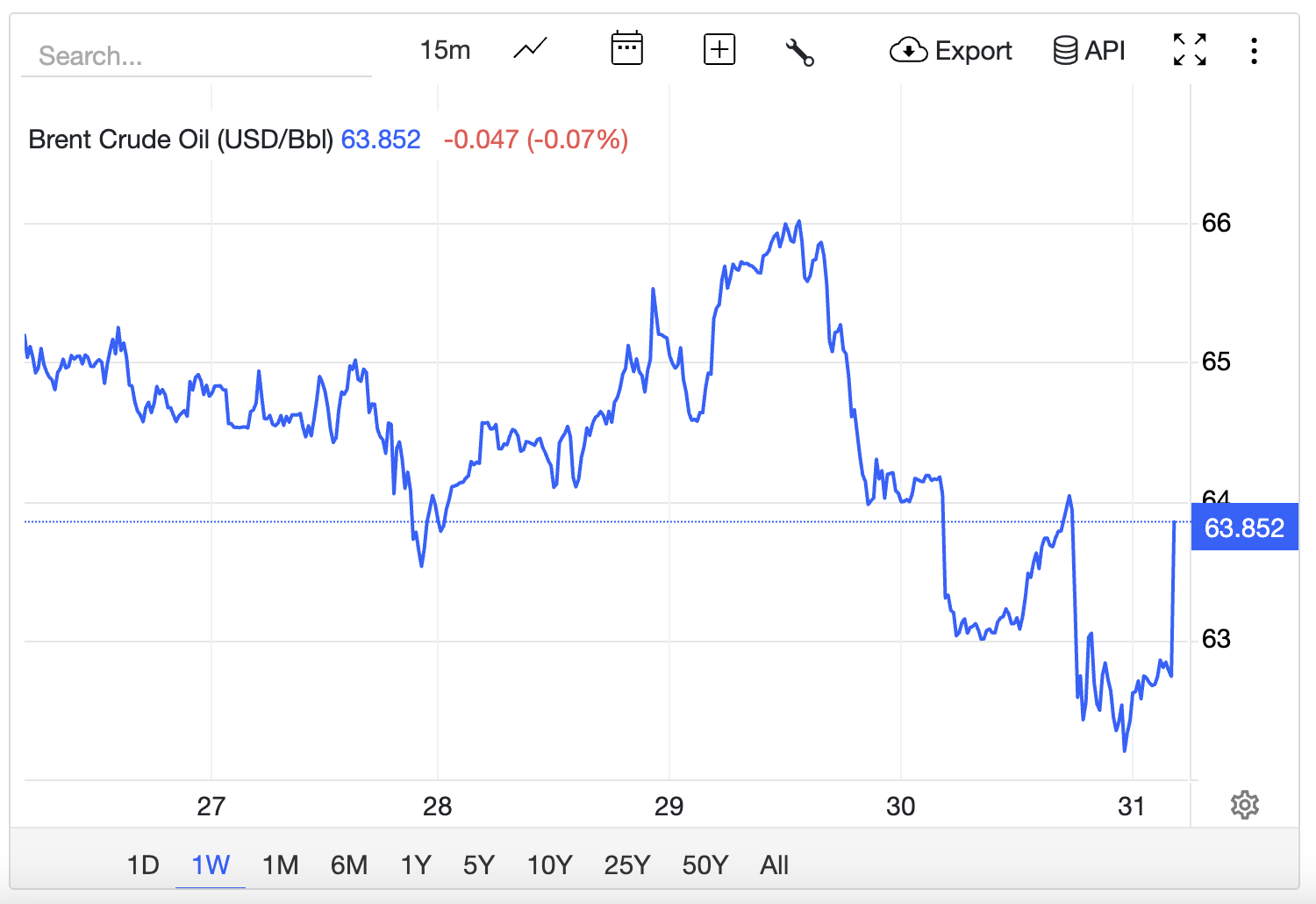Click the API database icon
This screenshot has width=1316, height=904.
(1065, 51)
